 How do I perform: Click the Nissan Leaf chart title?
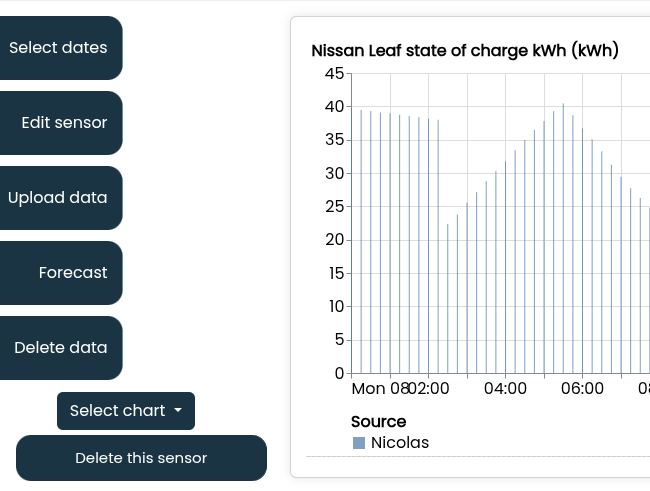[465, 50]
